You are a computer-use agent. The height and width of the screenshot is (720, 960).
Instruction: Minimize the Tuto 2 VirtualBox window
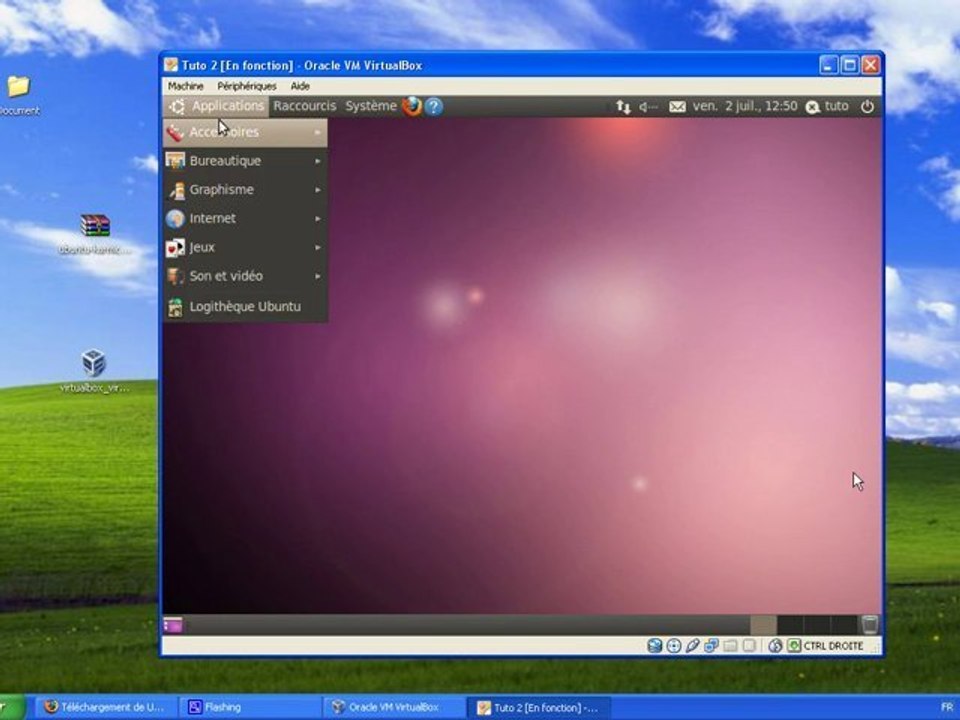[828, 65]
